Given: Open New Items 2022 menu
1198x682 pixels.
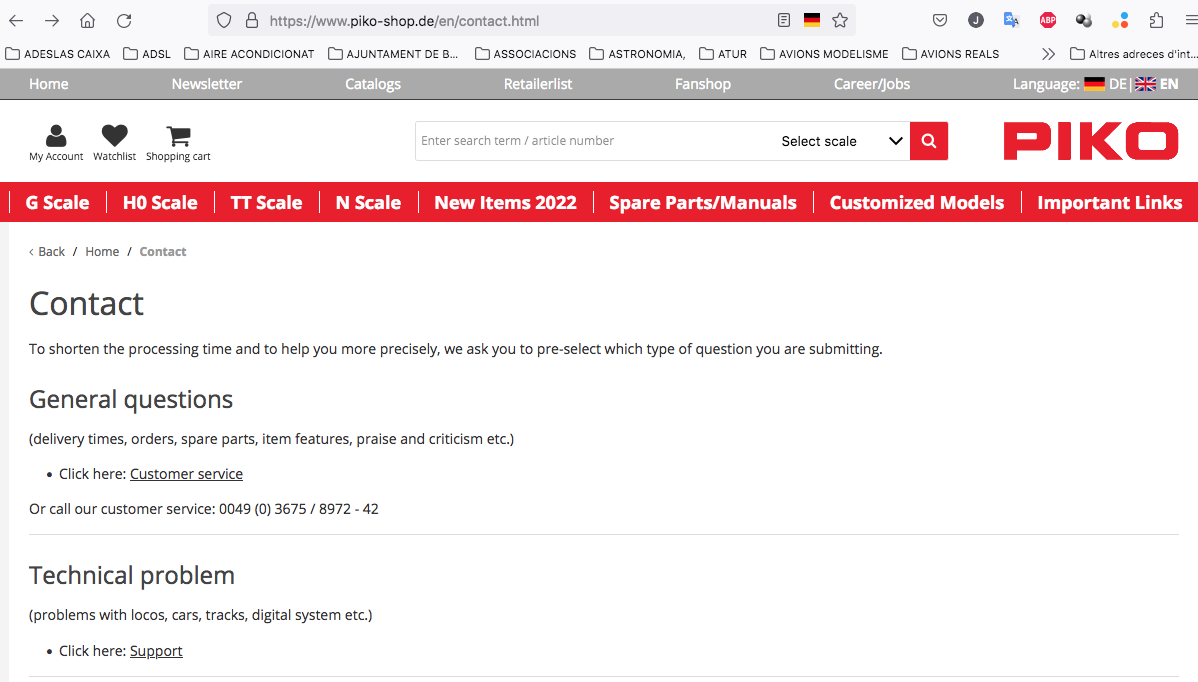Looking at the screenshot, I should 505,202.
